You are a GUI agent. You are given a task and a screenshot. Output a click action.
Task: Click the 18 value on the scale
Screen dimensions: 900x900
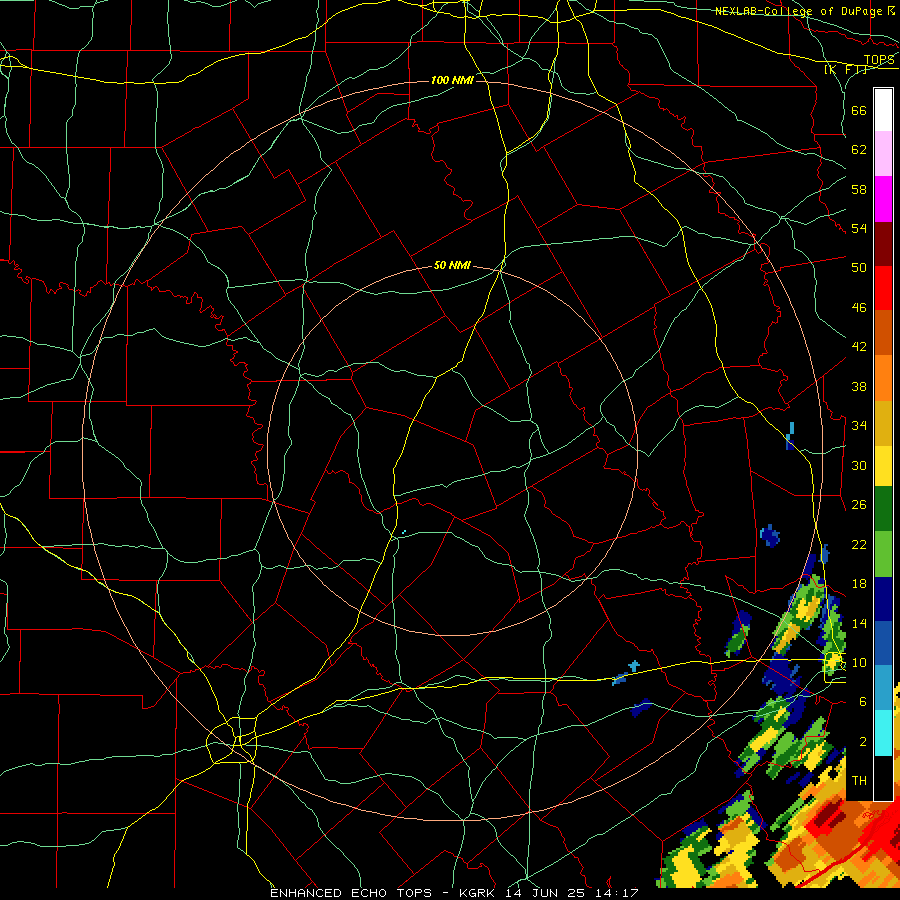(x=859, y=584)
